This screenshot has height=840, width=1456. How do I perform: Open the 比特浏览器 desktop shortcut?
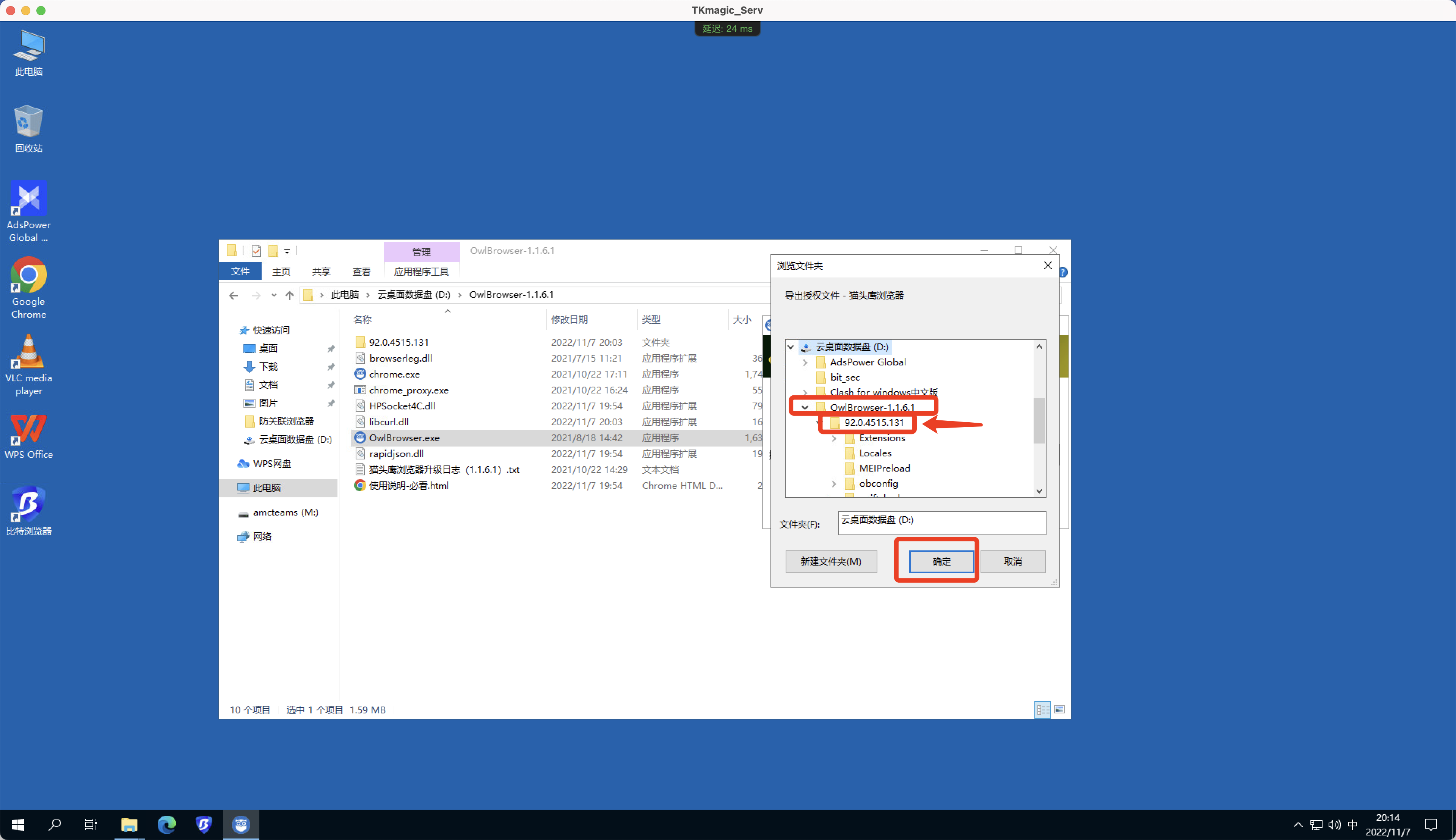click(28, 501)
